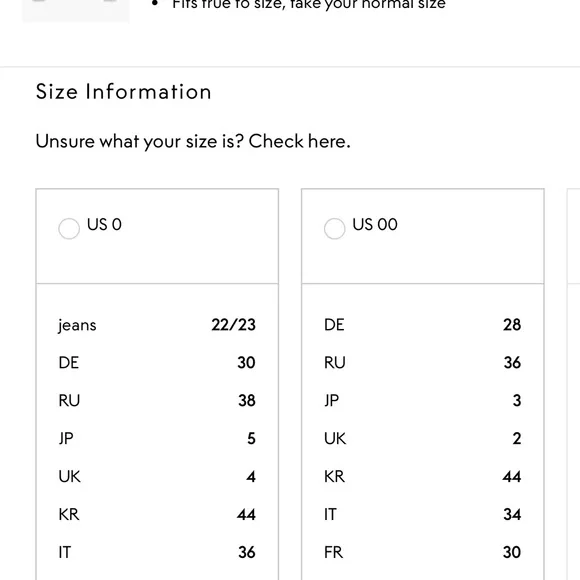Click the US 00 size label
Viewport: 580px width, 580px height.
click(375, 225)
